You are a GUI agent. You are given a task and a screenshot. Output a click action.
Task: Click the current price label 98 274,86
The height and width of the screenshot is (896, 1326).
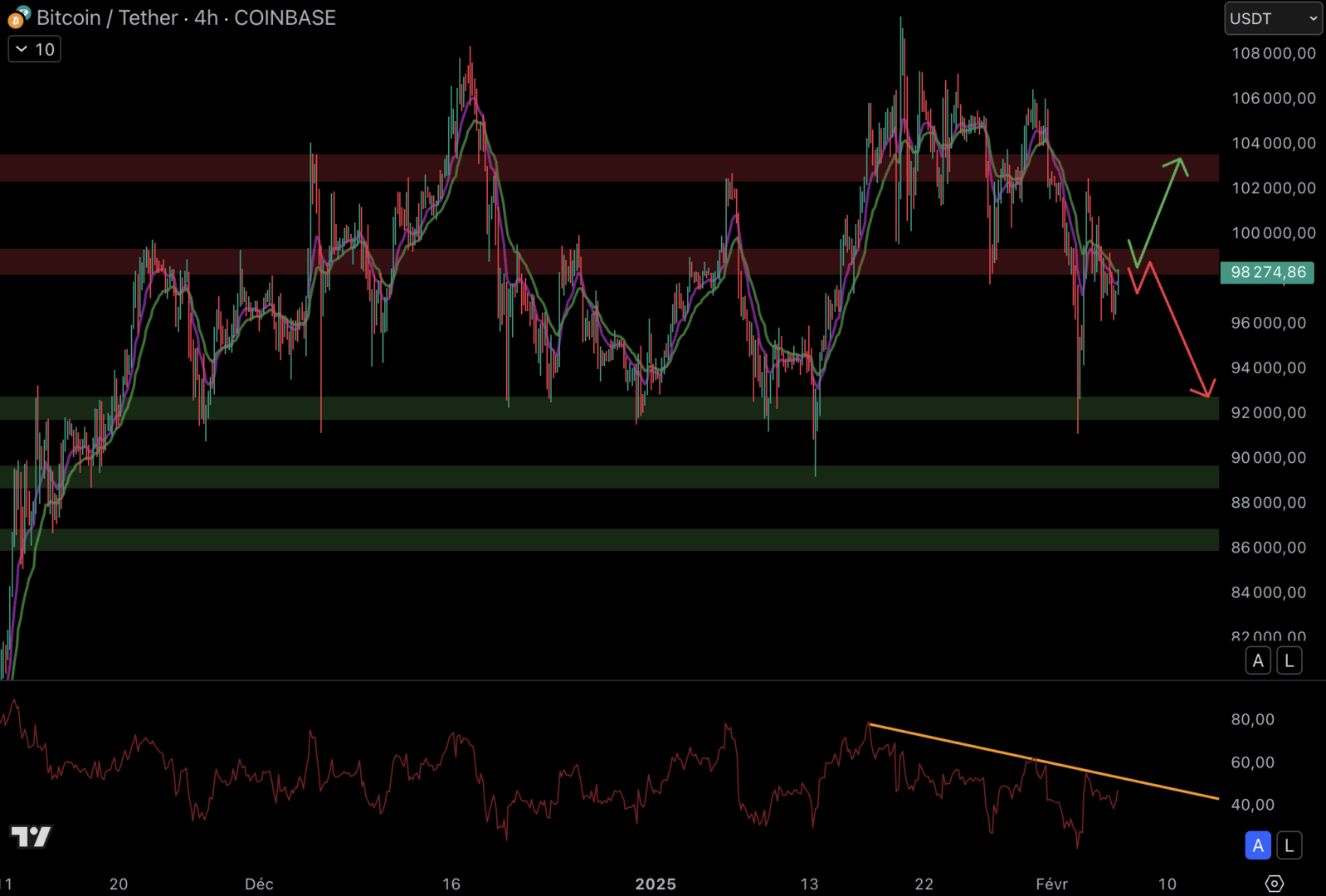(x=1267, y=272)
